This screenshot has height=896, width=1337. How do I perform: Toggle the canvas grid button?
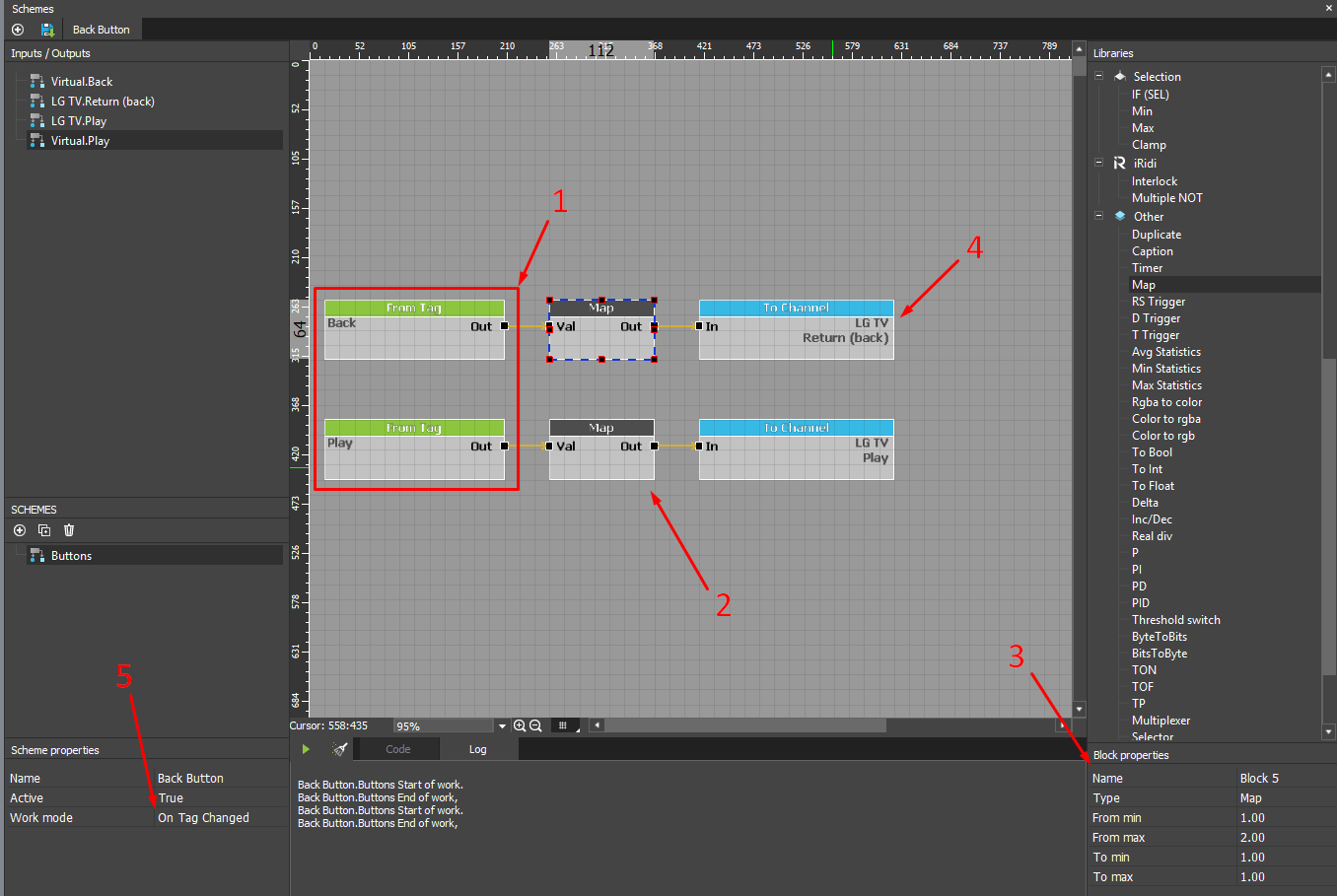click(563, 725)
